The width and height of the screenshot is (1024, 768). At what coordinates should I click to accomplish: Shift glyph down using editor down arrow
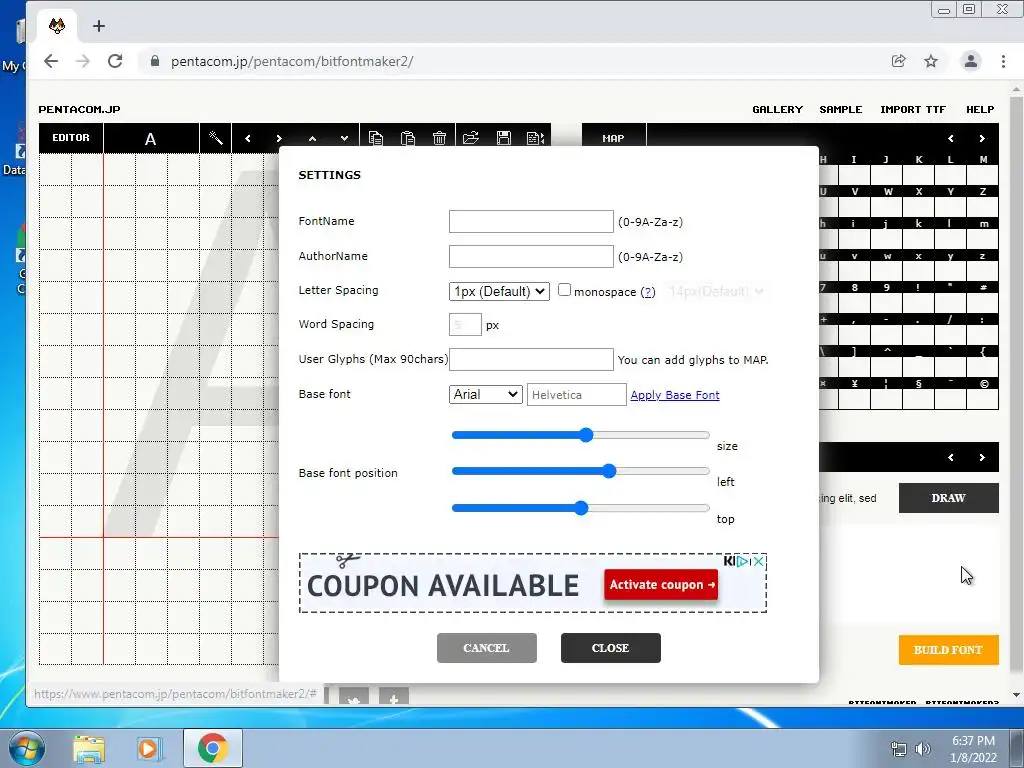(x=344, y=138)
